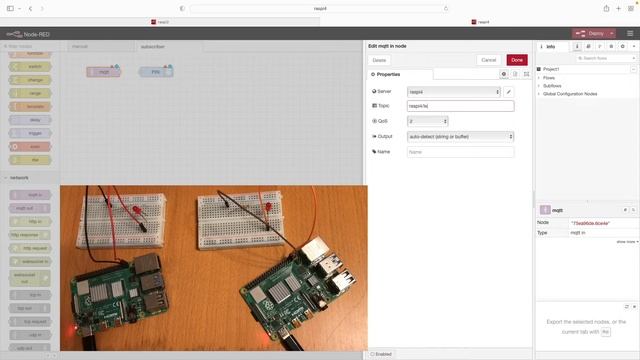
Task: Toggle the Safari sidebar button
Action: pos(11,9)
